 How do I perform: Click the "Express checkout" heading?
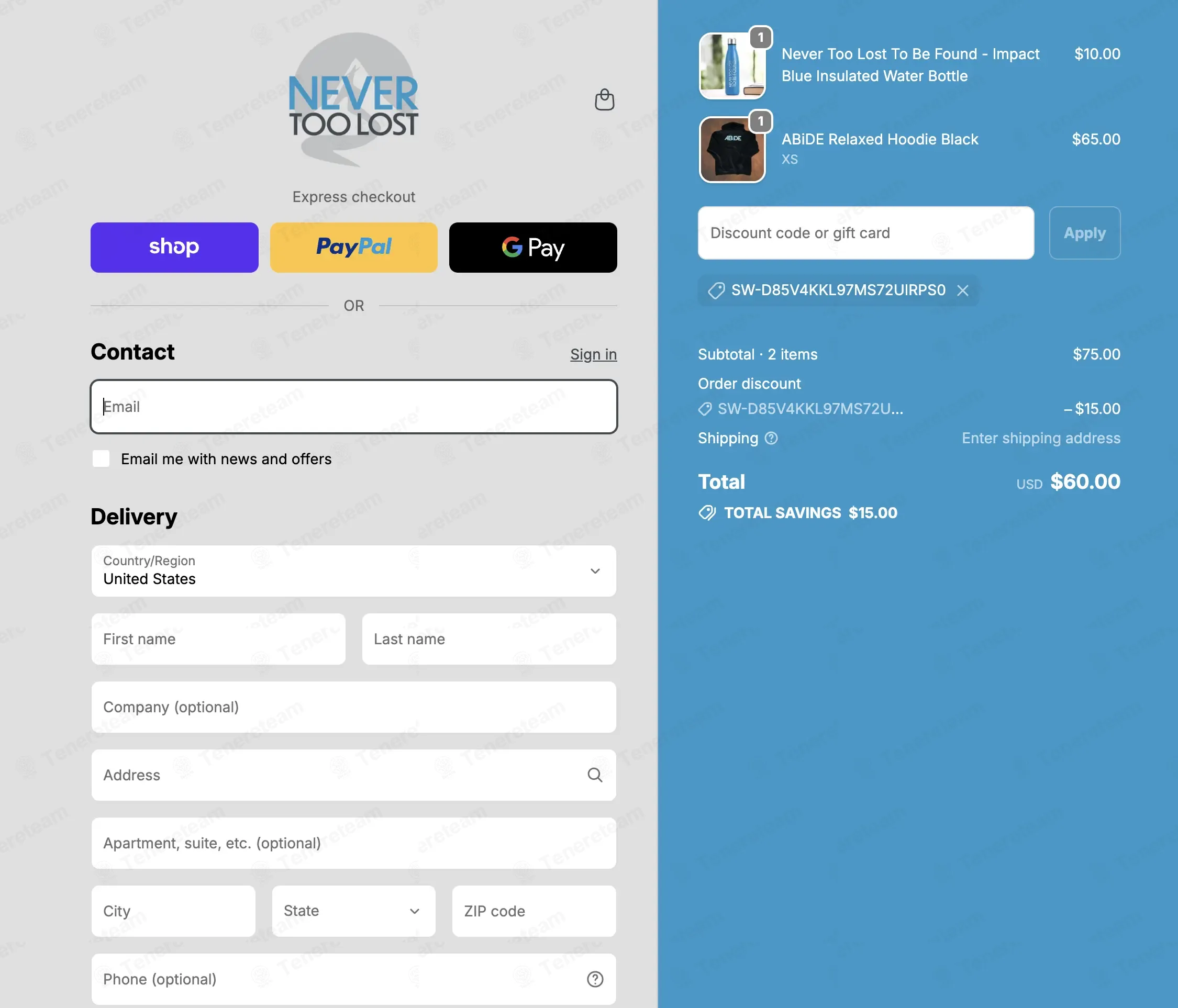click(353, 197)
